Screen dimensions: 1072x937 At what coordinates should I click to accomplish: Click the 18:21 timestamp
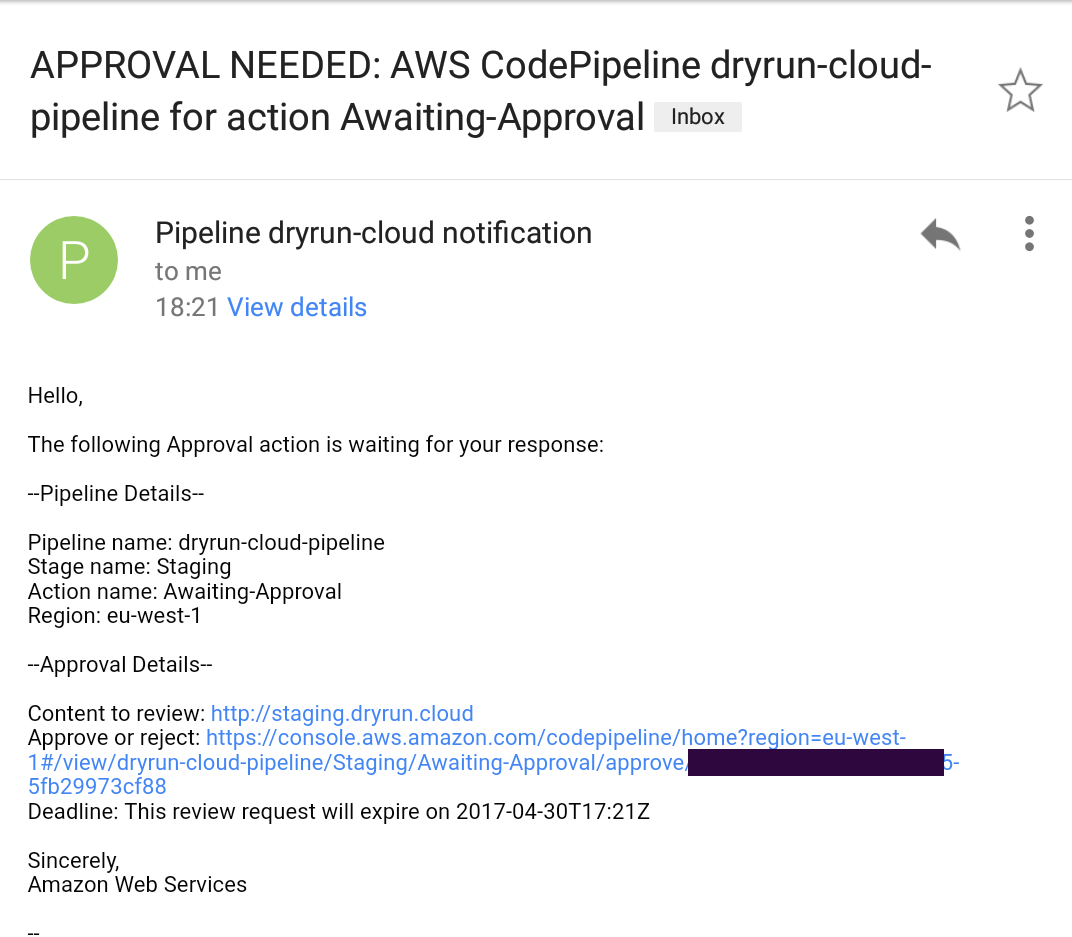pyautogui.click(x=187, y=308)
